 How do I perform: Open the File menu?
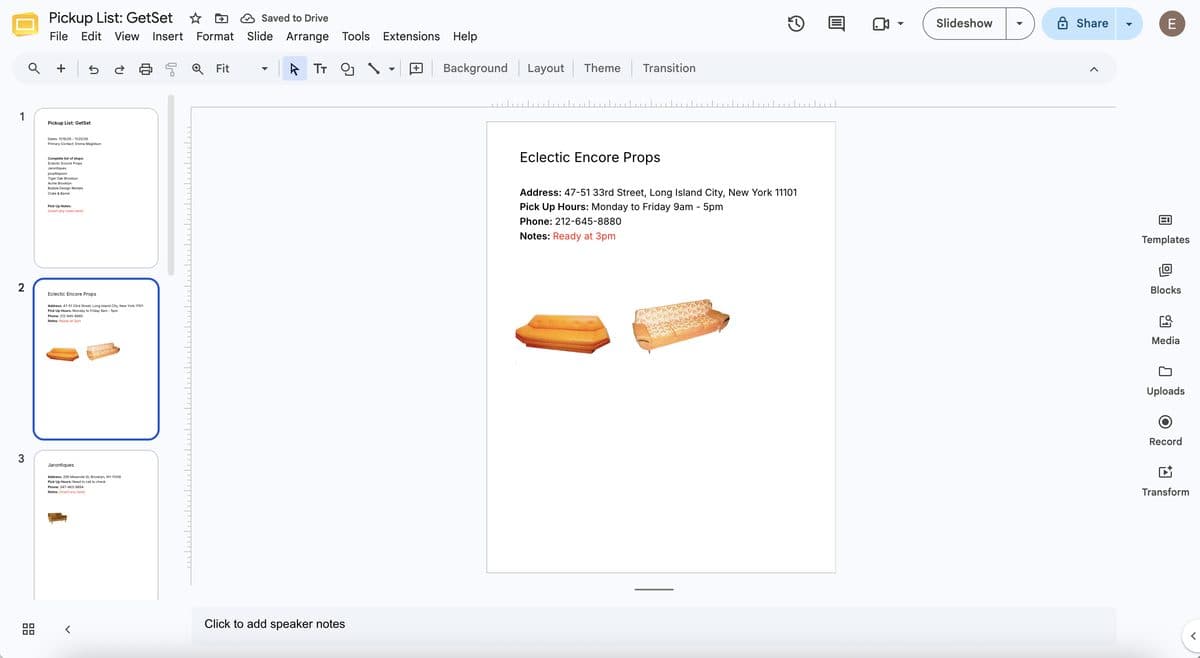point(59,36)
